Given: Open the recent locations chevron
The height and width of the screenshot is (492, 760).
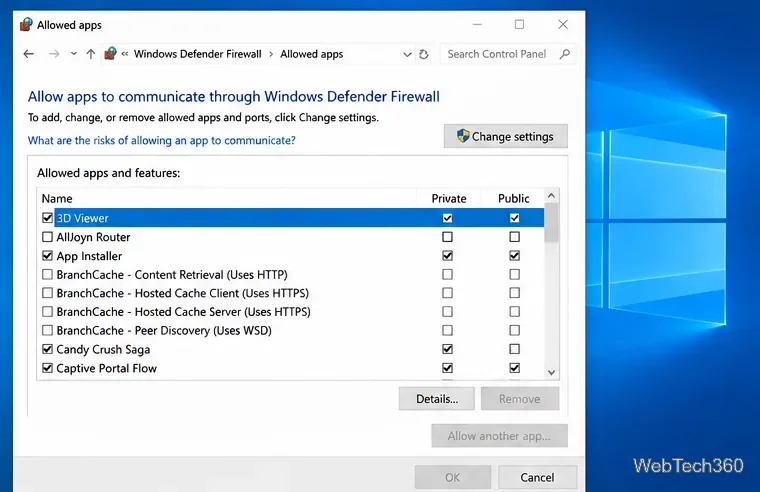Looking at the screenshot, I should coord(74,54).
